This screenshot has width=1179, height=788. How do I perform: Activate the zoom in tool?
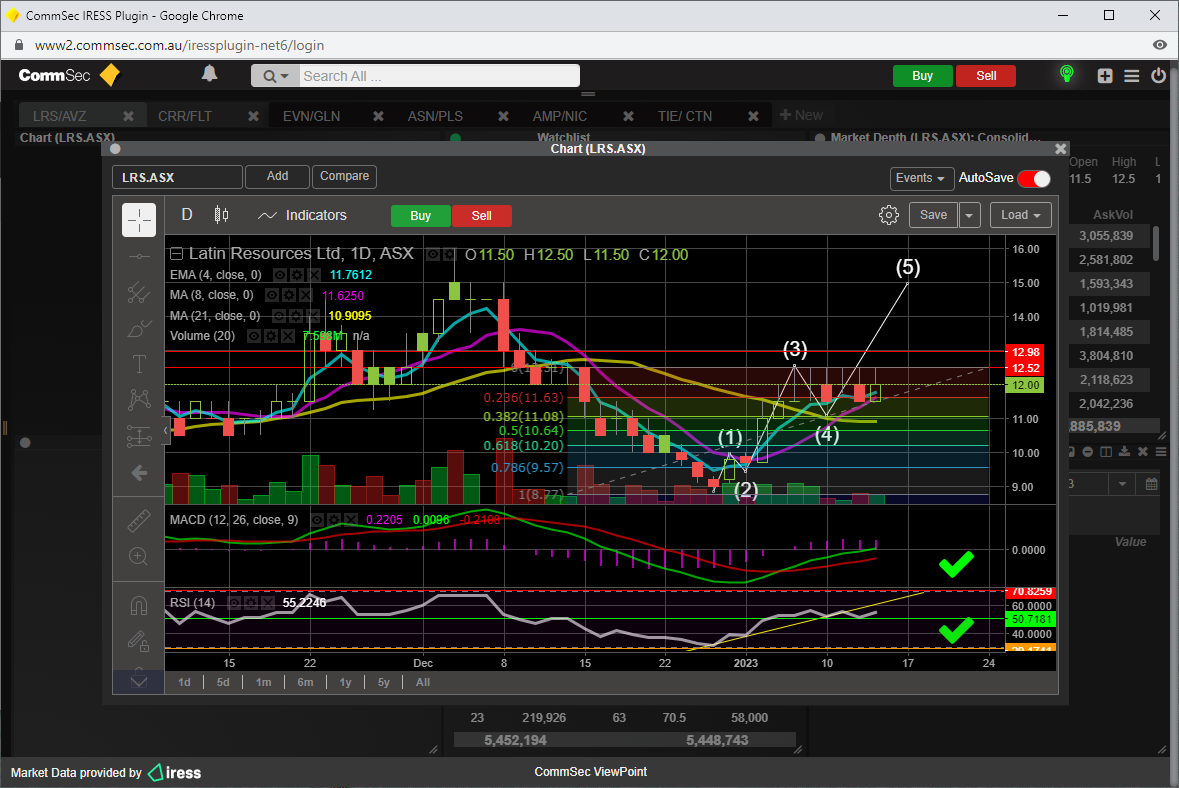[x=139, y=556]
